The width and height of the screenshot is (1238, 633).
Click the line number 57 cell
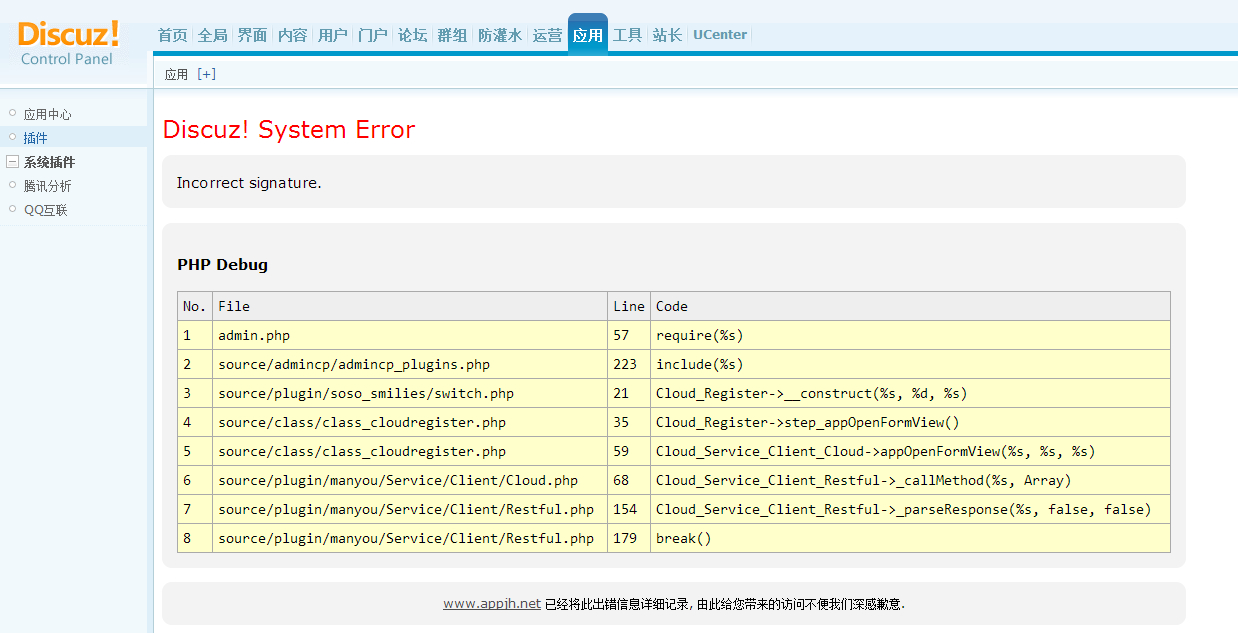629,336
